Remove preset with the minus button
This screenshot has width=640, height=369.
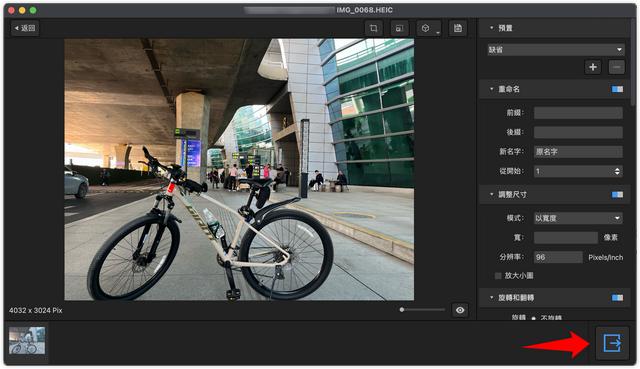(616, 67)
